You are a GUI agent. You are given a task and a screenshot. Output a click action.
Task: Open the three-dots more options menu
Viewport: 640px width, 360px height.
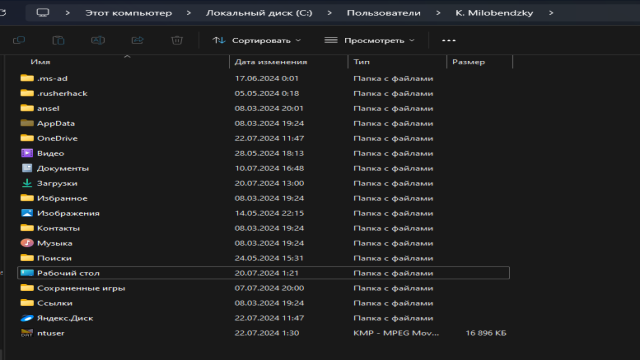449,40
